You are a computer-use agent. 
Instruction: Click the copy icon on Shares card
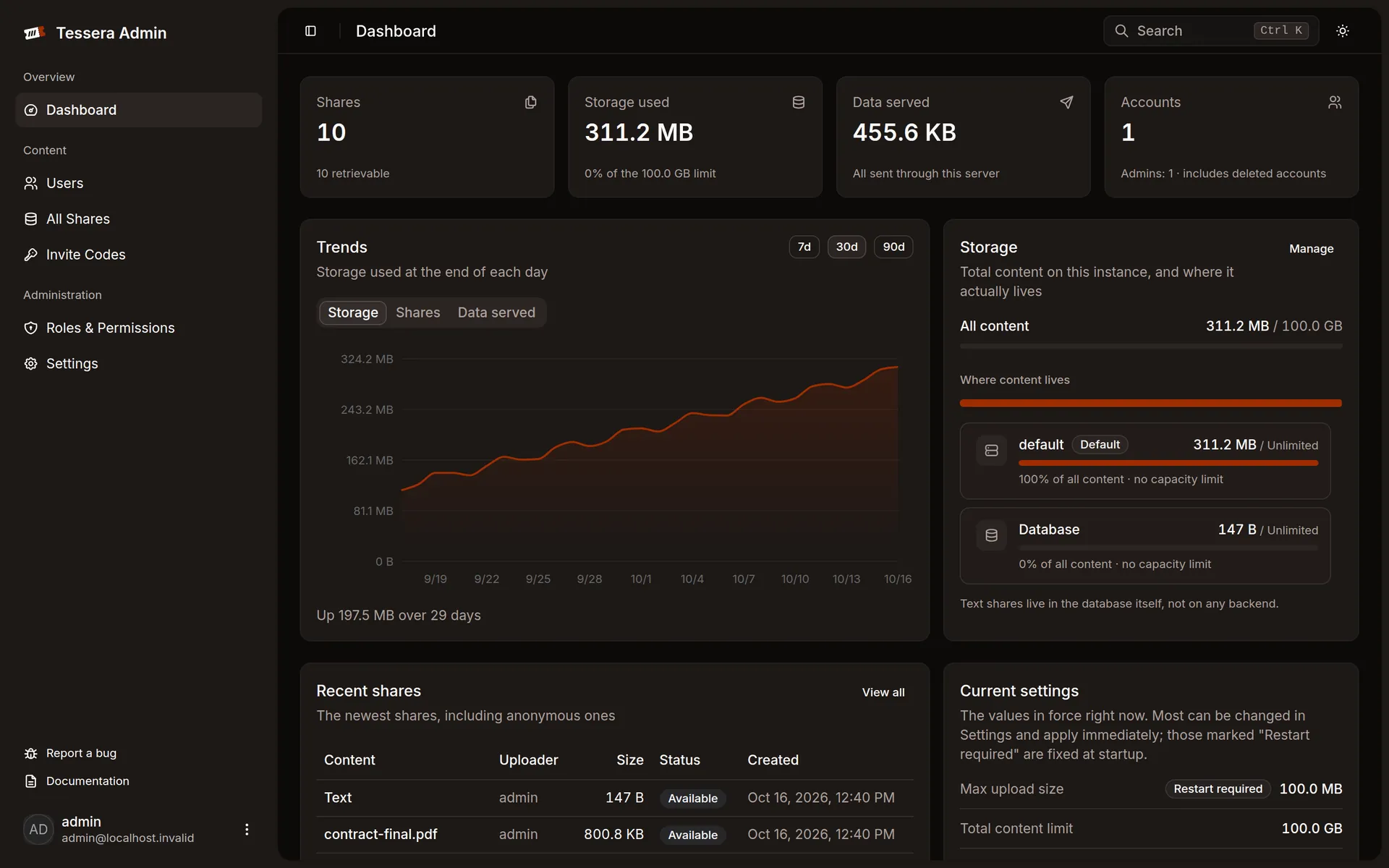coord(530,103)
